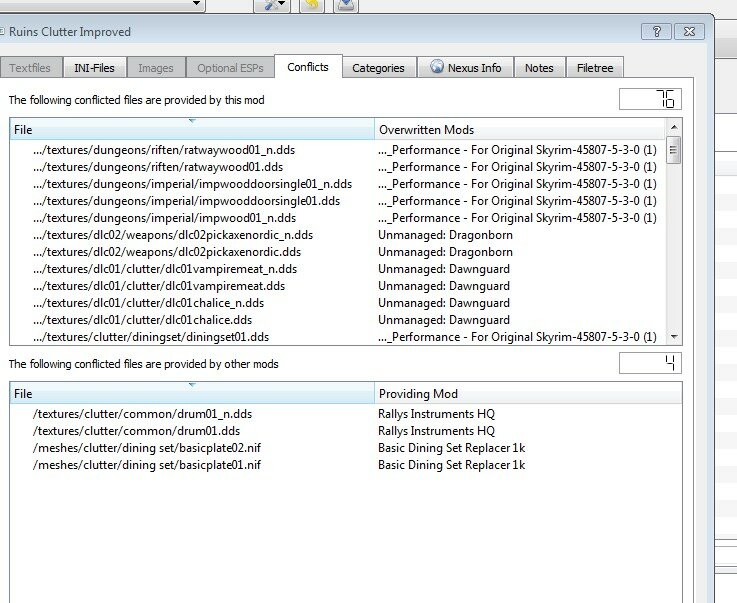Click the wrench tools icon in toolbar
The height and width of the screenshot is (603, 737).
click(x=271, y=6)
